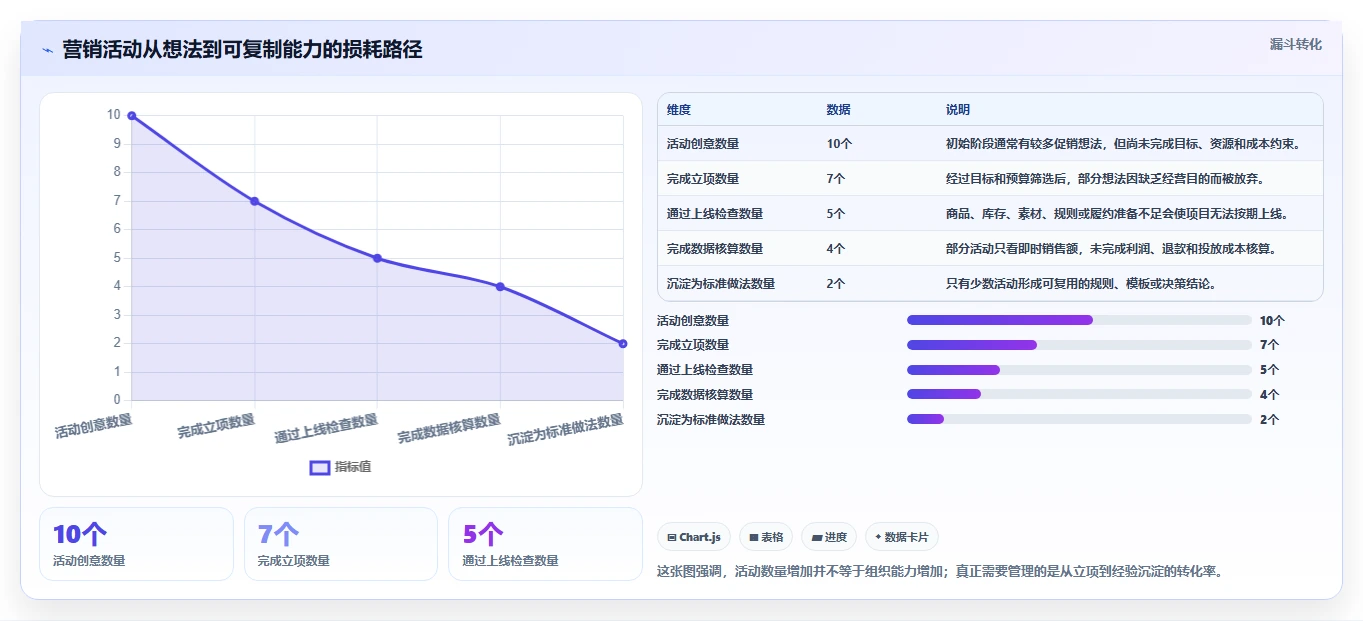
Task: Click the 说明 table column header
Action: [x=958, y=110]
